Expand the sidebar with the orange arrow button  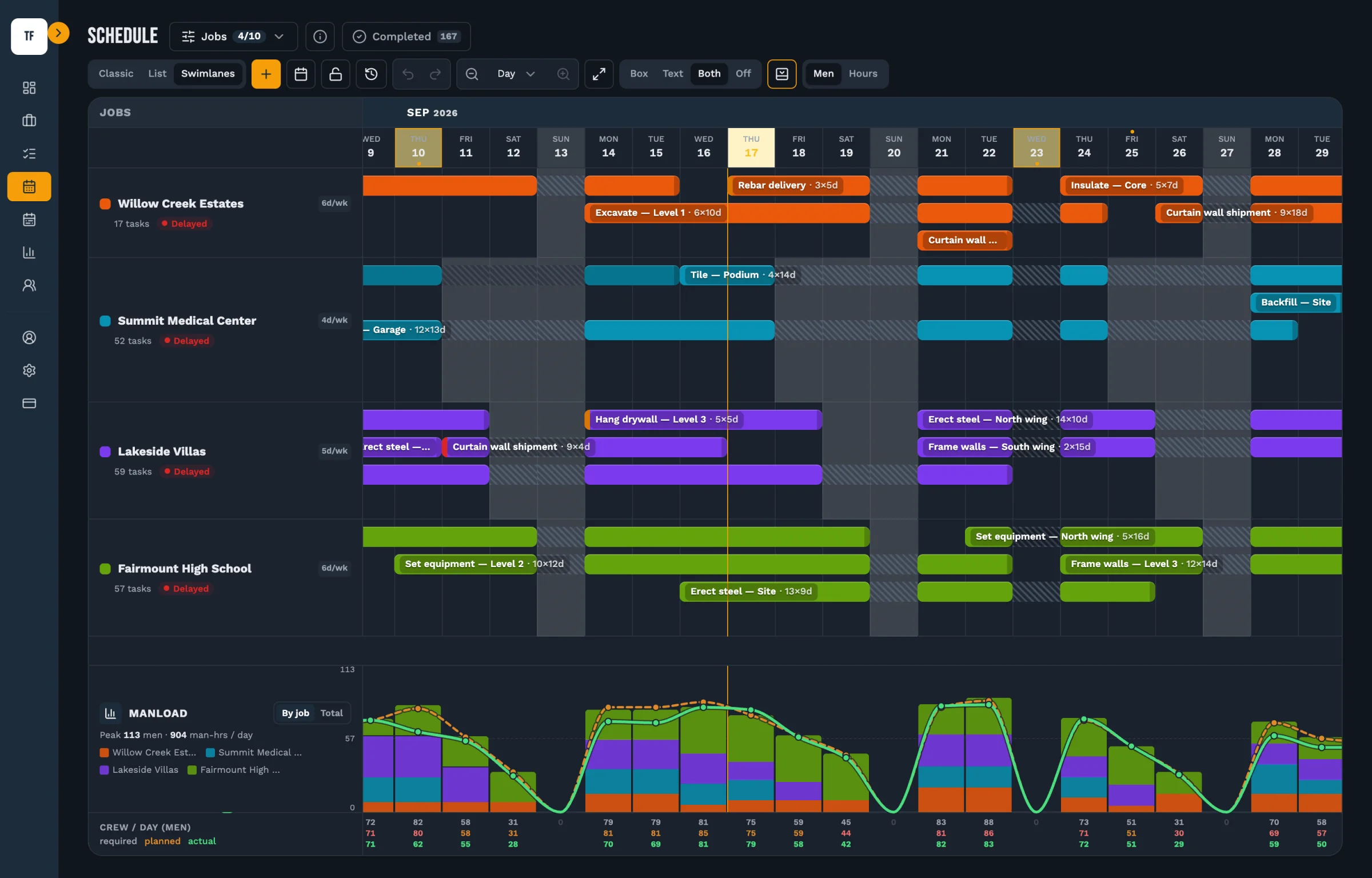[x=58, y=33]
